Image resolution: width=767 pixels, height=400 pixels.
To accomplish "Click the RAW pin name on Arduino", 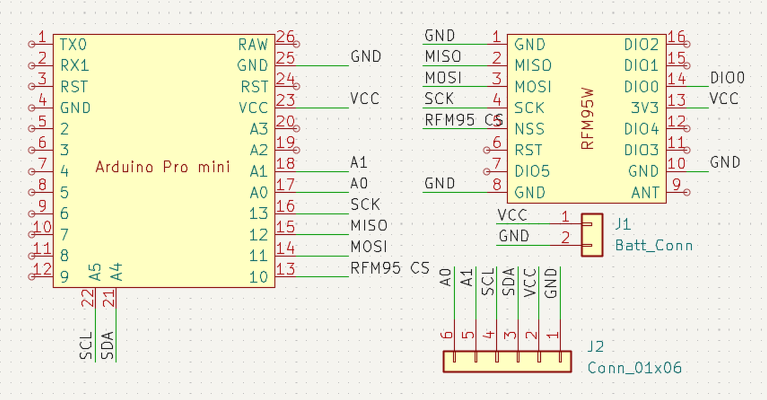I will pos(253,45).
